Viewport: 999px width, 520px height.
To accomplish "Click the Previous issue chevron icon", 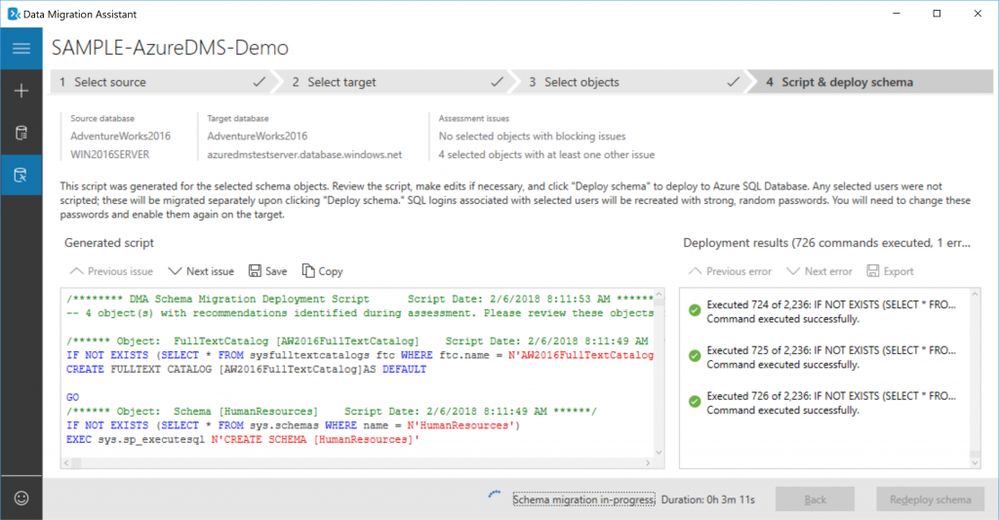I will tap(76, 271).
